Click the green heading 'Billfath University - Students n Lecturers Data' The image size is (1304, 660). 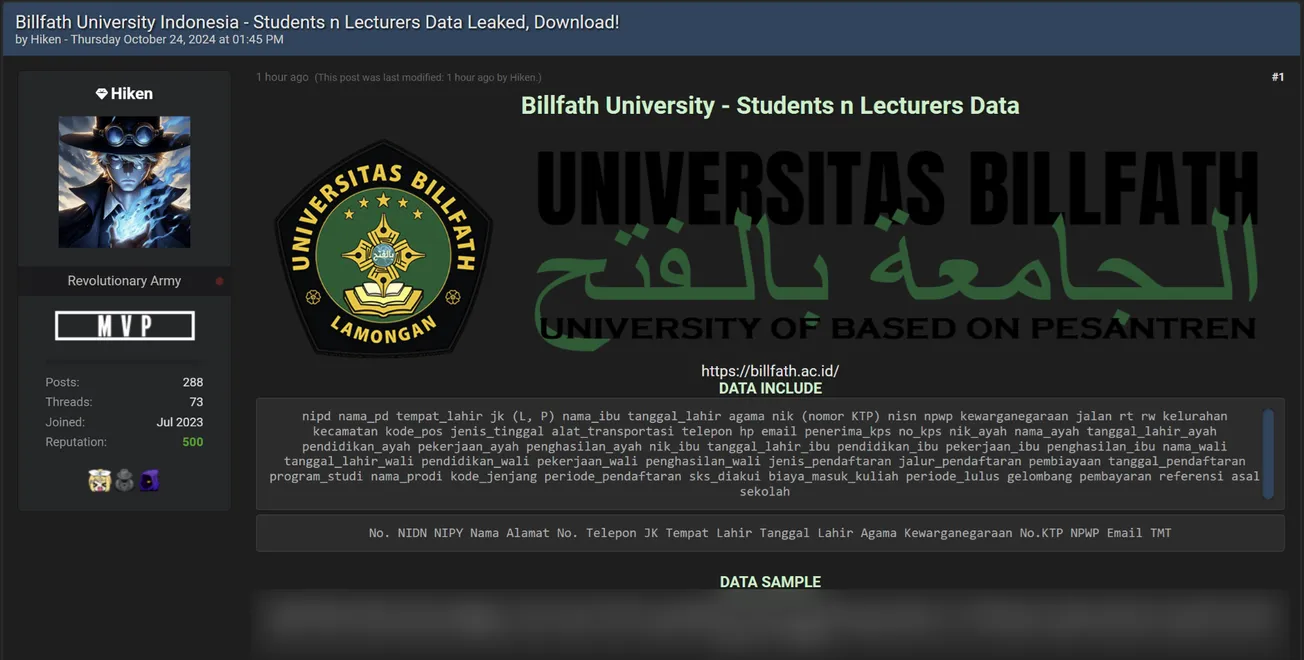click(x=770, y=104)
